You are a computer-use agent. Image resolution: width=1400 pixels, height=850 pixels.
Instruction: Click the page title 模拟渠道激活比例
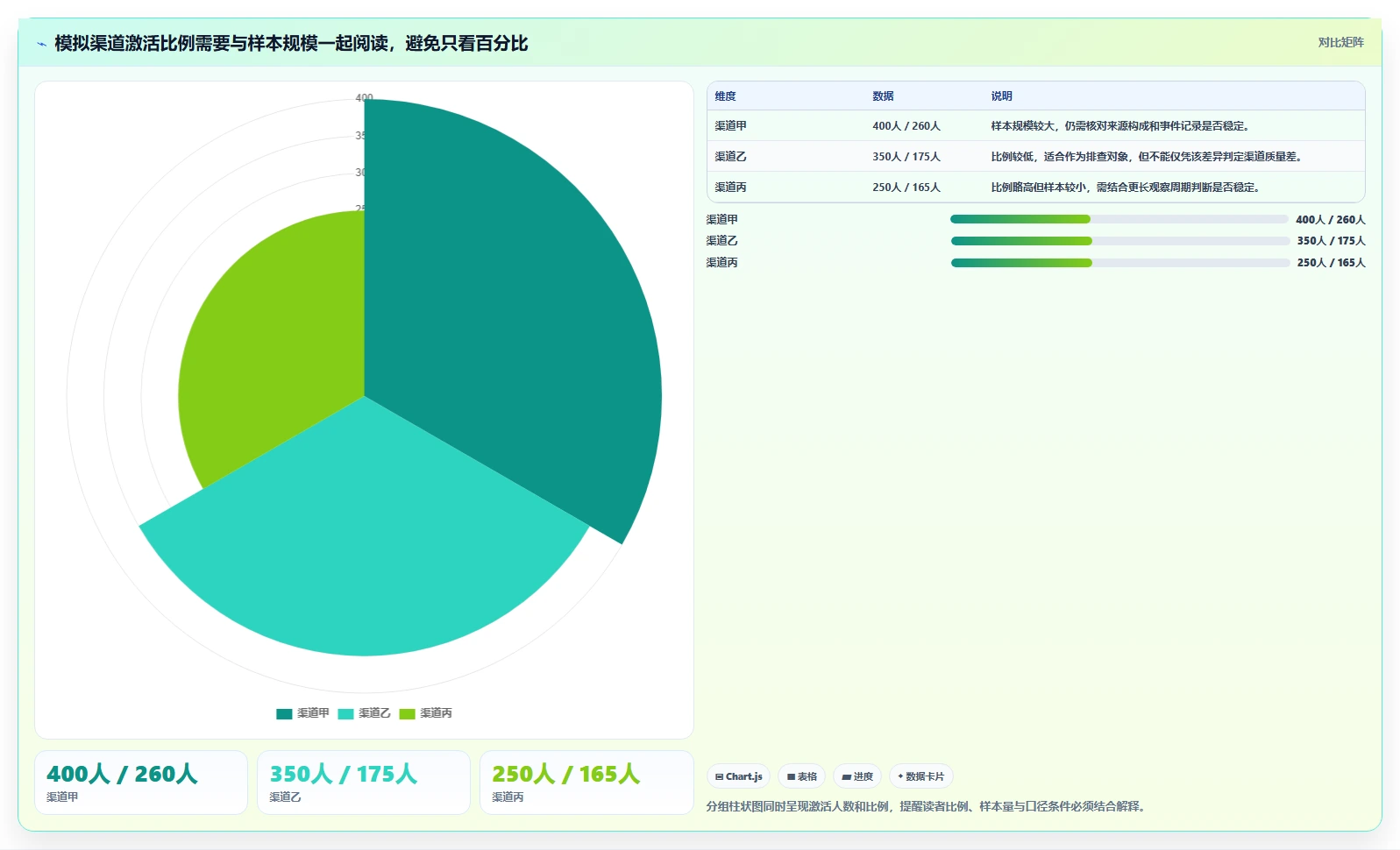click(x=291, y=43)
